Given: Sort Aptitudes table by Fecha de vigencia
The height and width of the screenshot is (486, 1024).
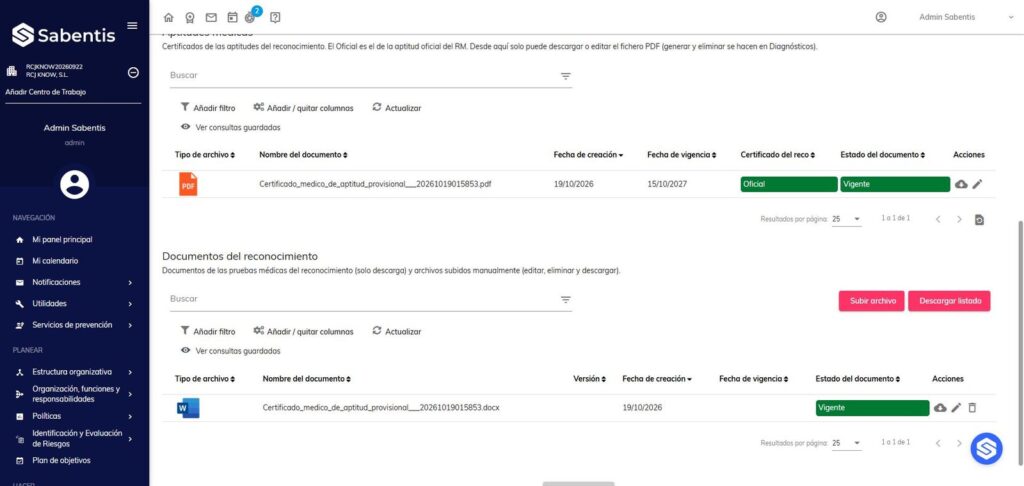Looking at the screenshot, I should pyautogui.click(x=682, y=155).
